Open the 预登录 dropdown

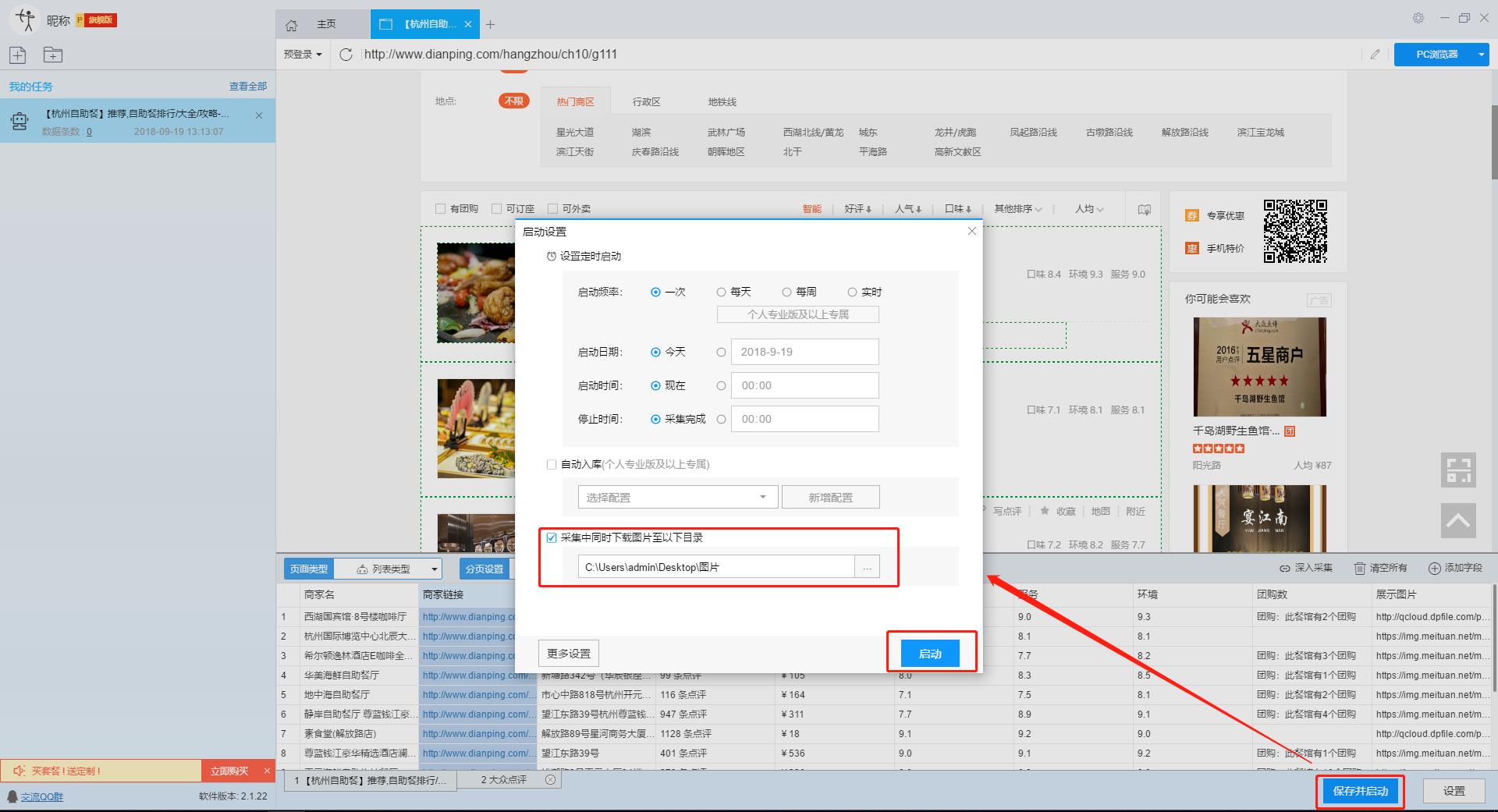pos(303,54)
